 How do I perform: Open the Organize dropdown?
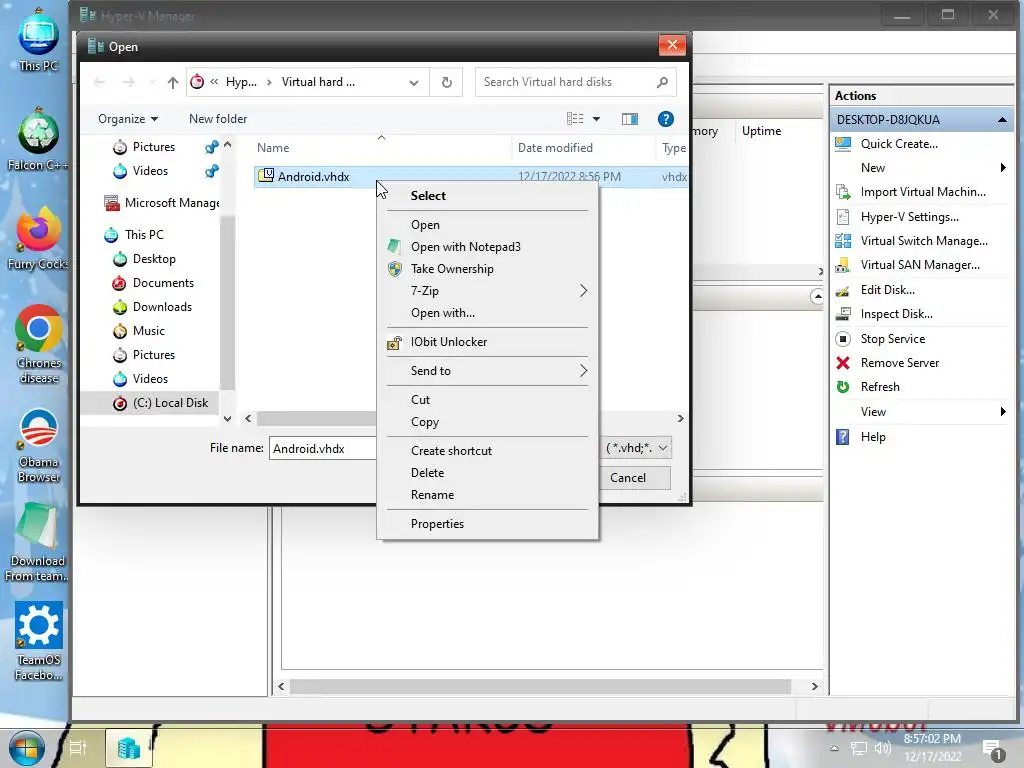pyautogui.click(x=127, y=119)
